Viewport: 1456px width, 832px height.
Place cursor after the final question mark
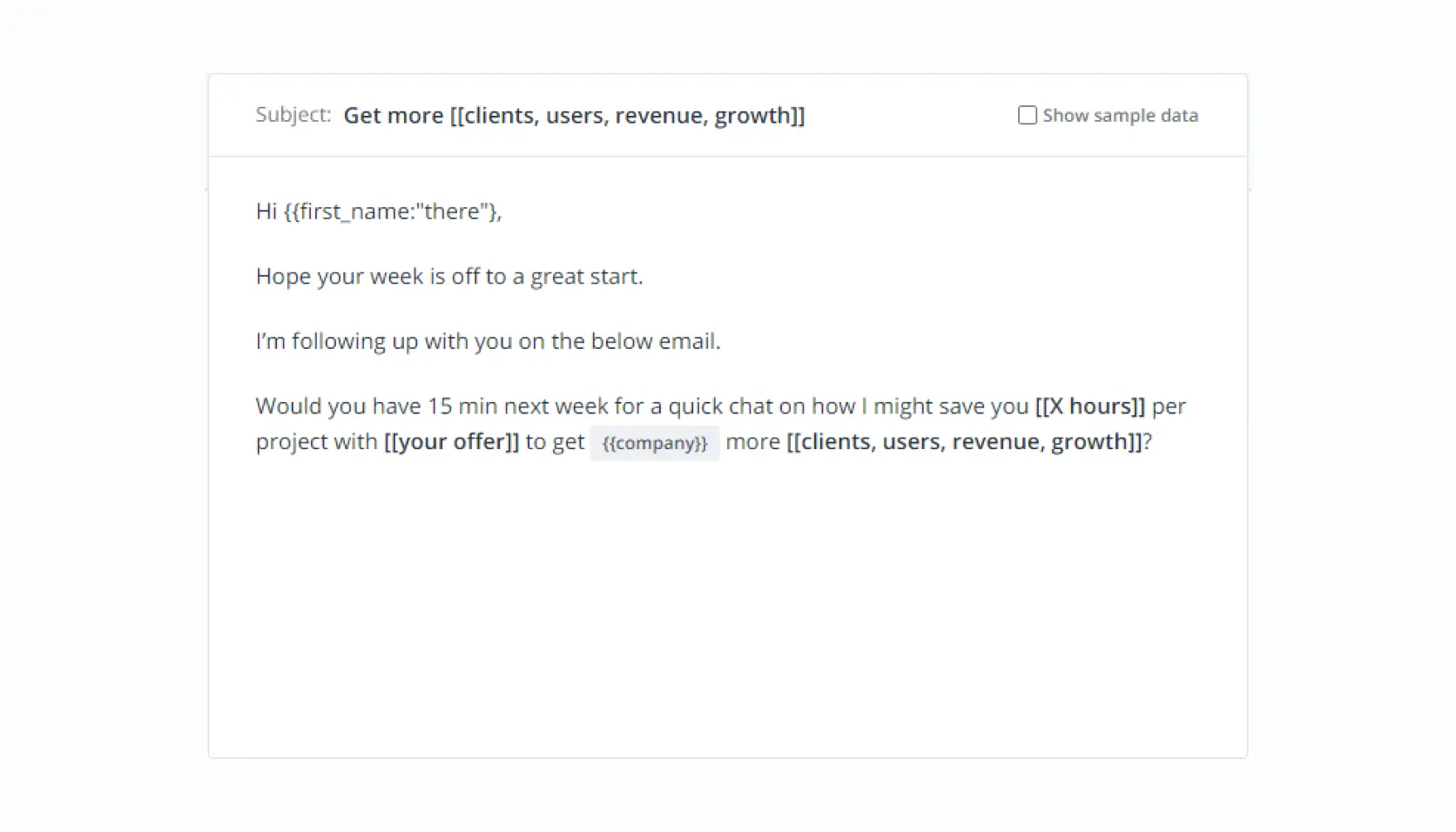click(x=1153, y=441)
